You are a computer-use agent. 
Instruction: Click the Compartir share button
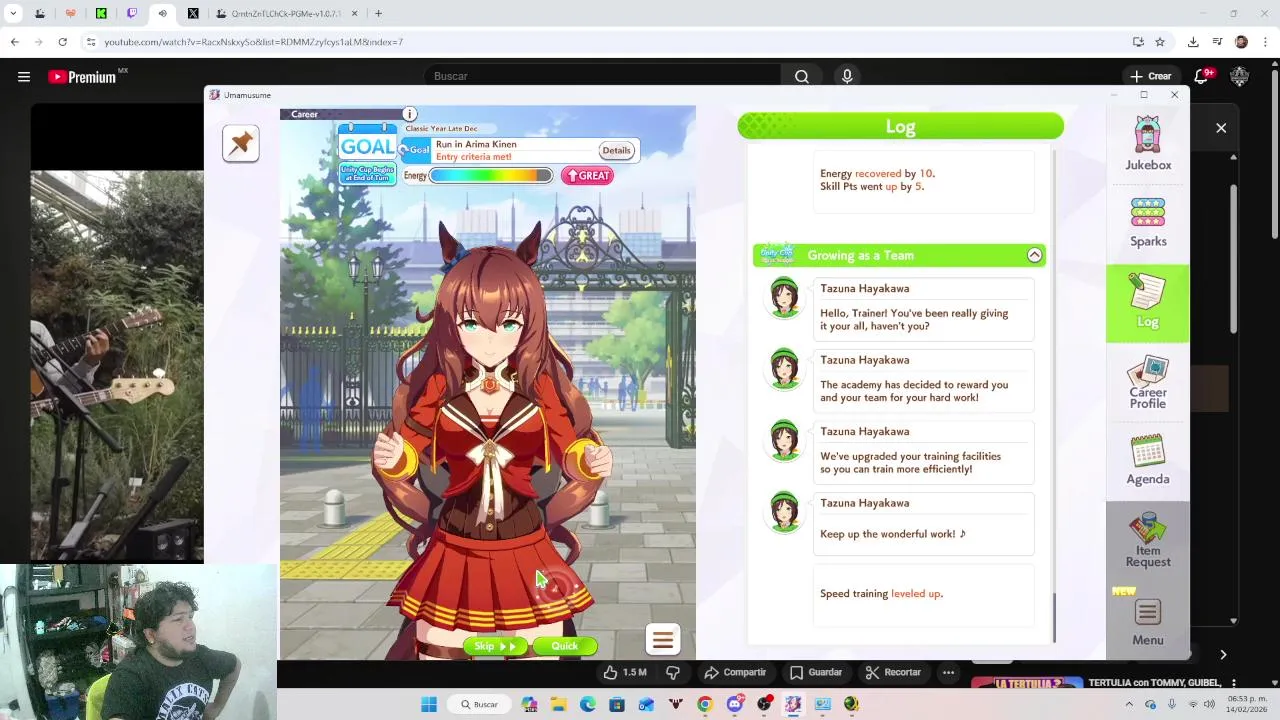pos(735,672)
